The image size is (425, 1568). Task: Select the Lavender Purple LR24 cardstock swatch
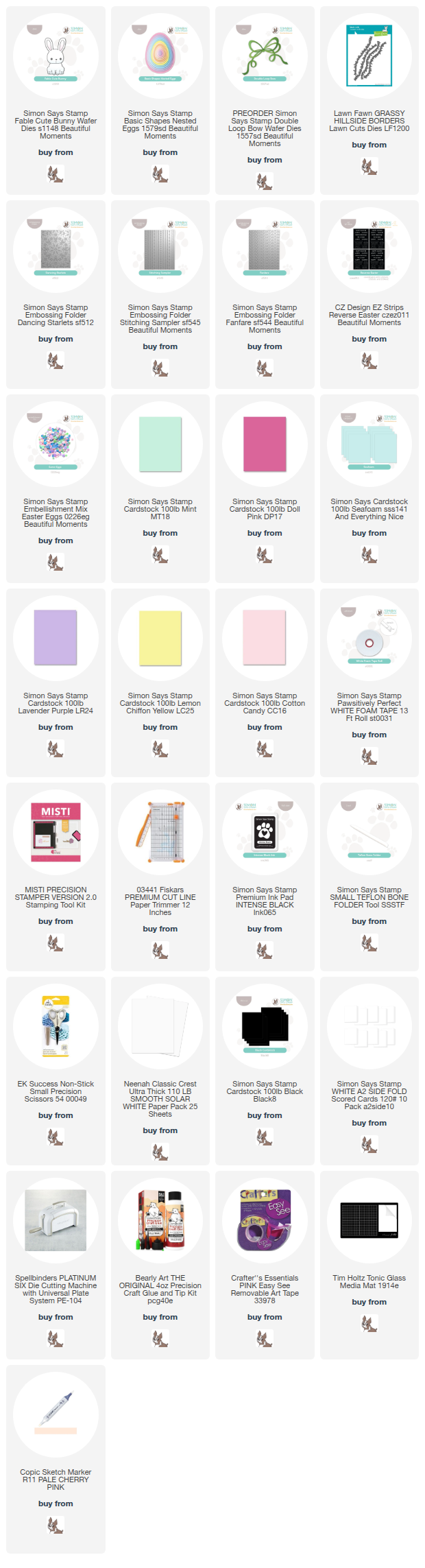point(56,637)
